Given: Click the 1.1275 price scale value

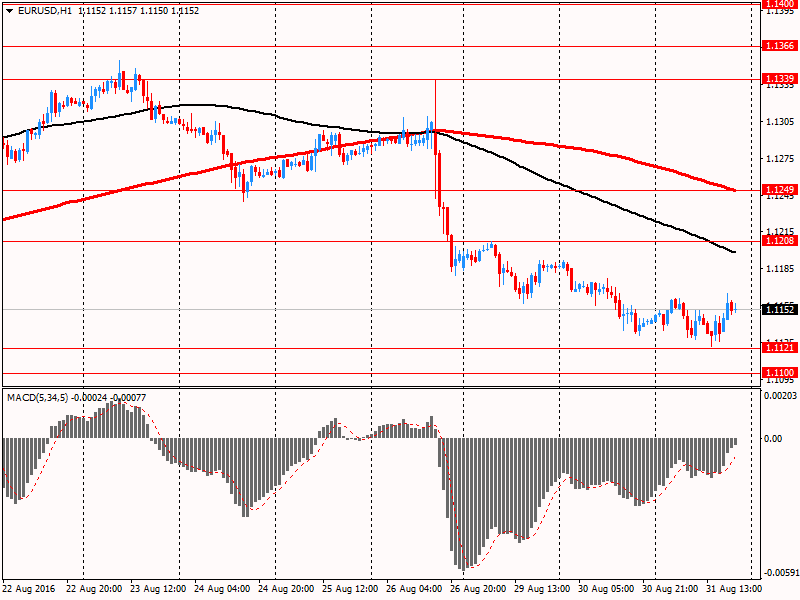Looking at the screenshot, I should click(780, 159).
